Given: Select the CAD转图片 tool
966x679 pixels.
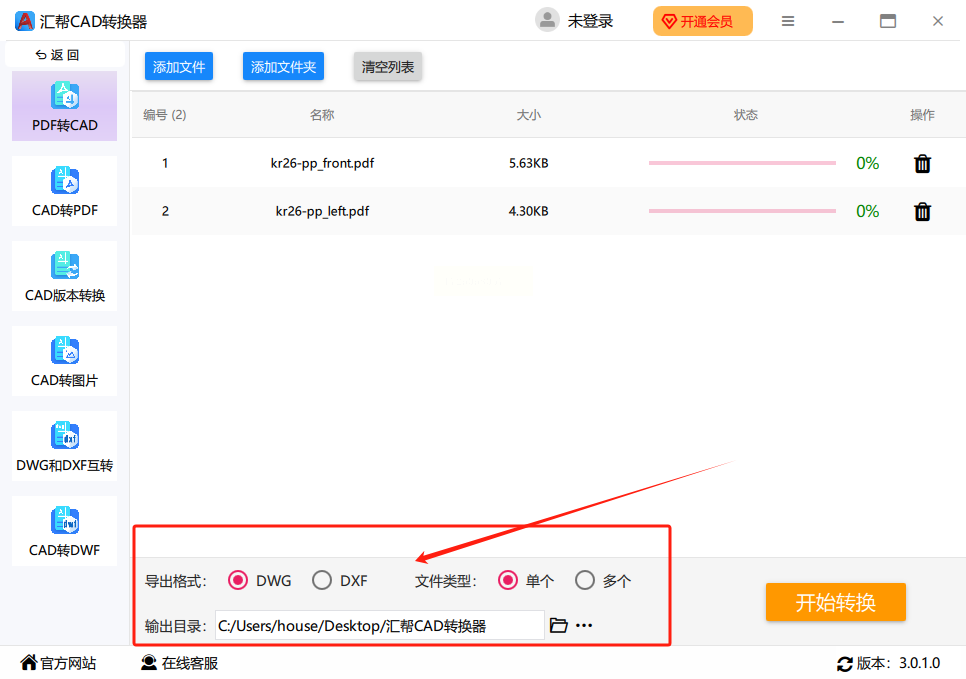Looking at the screenshot, I should point(65,361).
